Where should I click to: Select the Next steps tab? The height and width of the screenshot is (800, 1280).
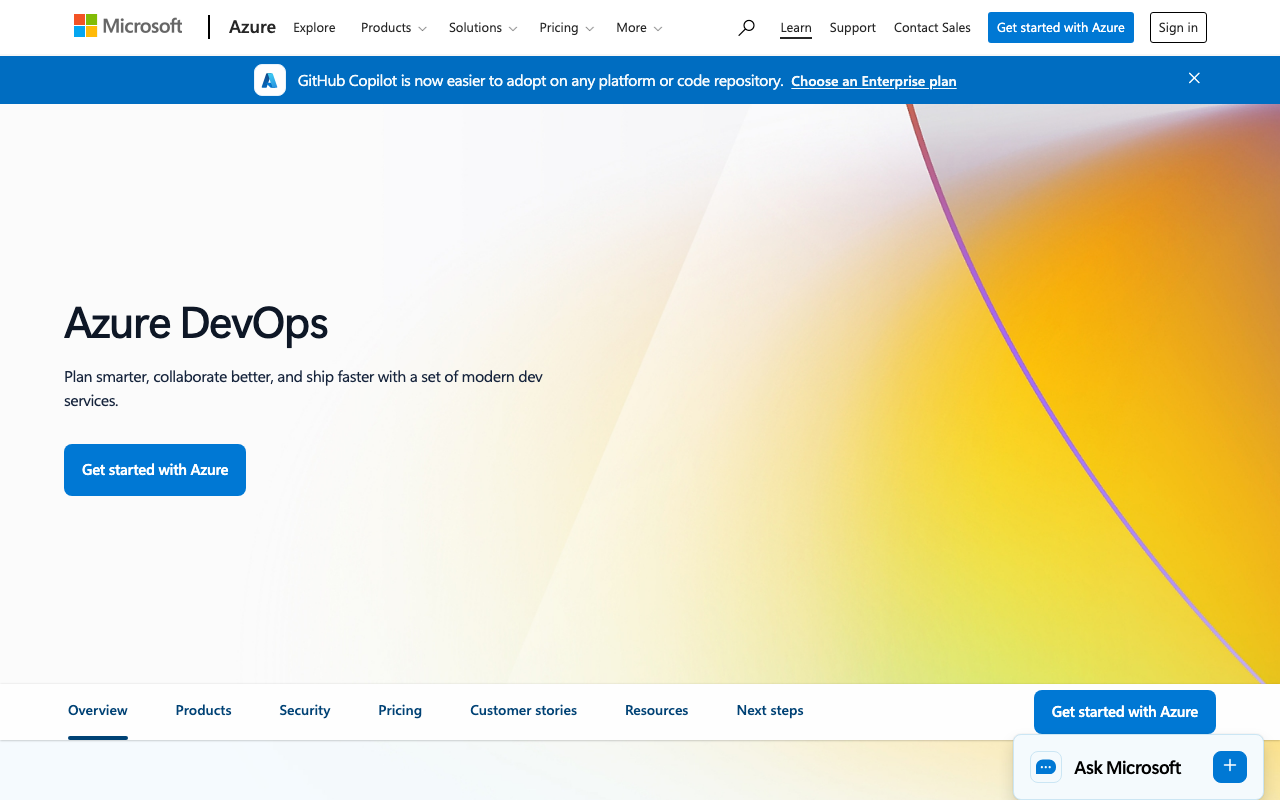tap(770, 711)
